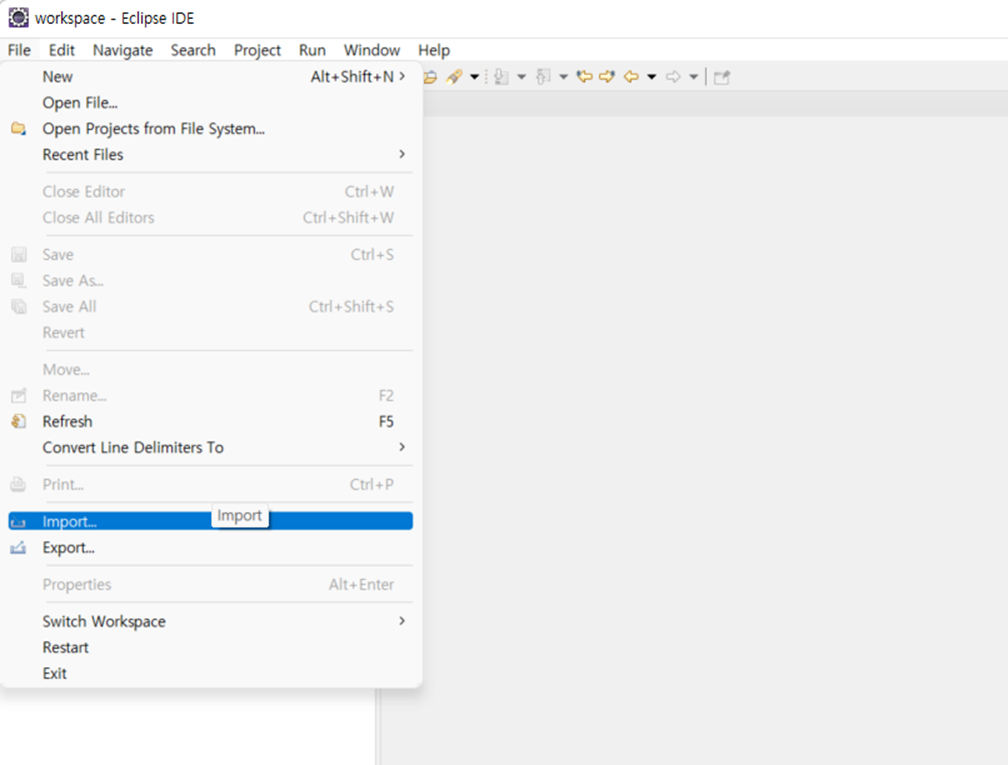Viewport: 1008px width, 765px height.
Task: Open the Navigate menu
Action: coord(123,50)
